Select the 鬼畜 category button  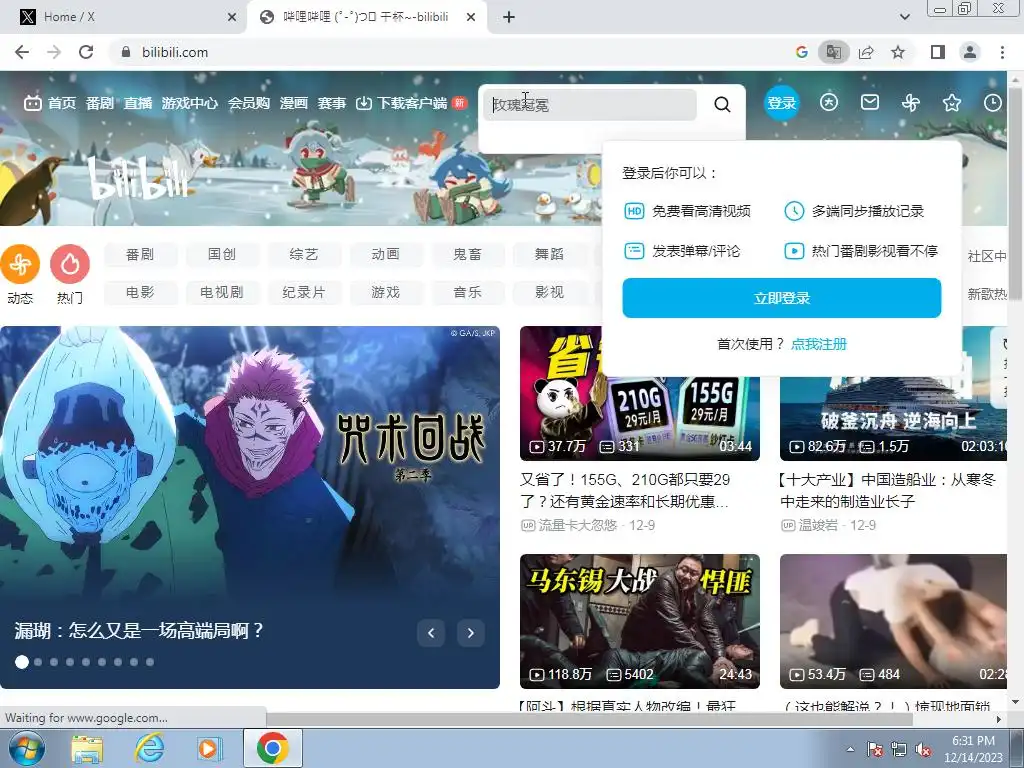tap(468, 254)
